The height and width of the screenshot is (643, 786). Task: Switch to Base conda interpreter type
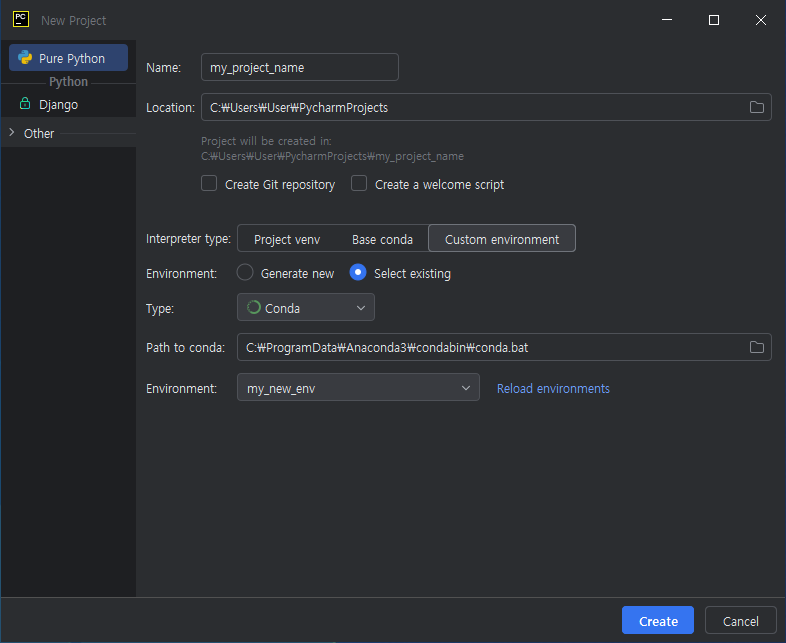pos(382,239)
